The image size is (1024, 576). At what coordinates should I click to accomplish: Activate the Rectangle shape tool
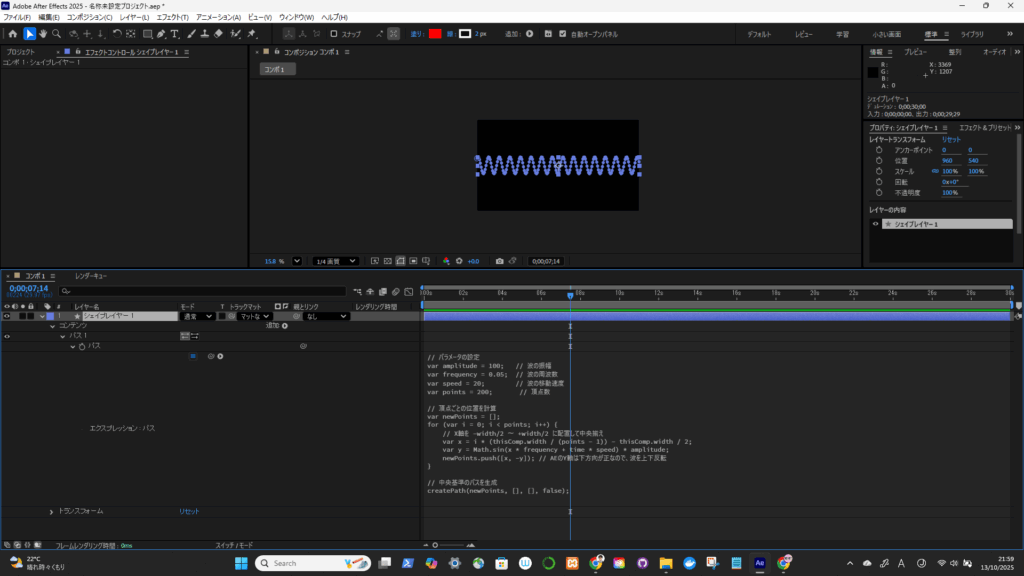(147, 34)
